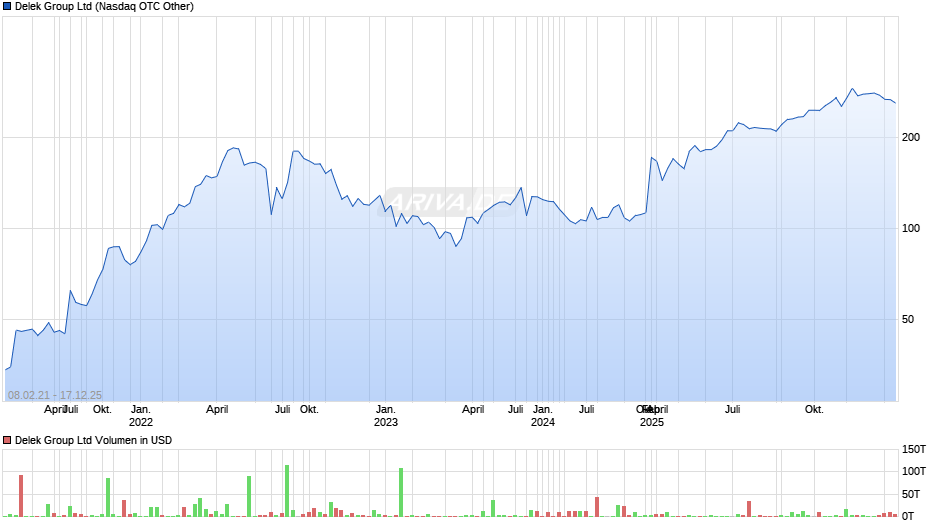Click the volume axis label '100T'
This screenshot has width=940, height=526.
(914, 471)
